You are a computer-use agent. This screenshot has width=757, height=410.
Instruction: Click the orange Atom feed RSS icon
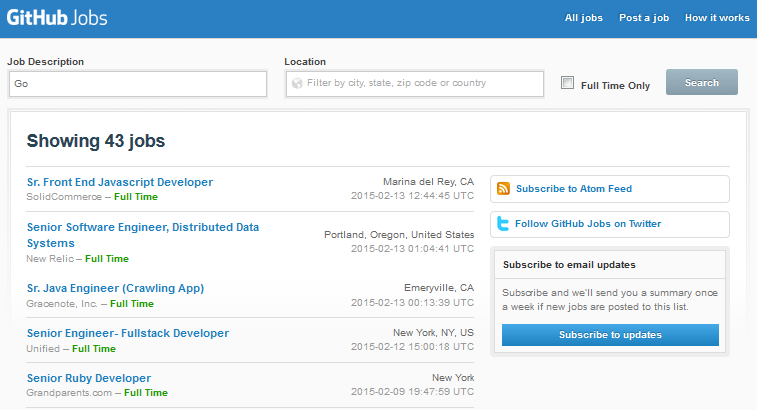point(504,188)
